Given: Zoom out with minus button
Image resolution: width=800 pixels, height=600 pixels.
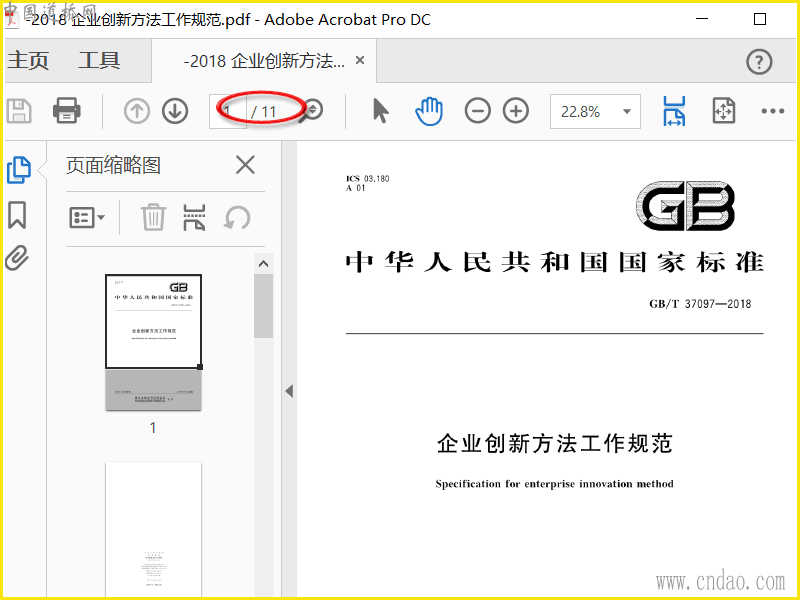Looking at the screenshot, I should point(478,111).
